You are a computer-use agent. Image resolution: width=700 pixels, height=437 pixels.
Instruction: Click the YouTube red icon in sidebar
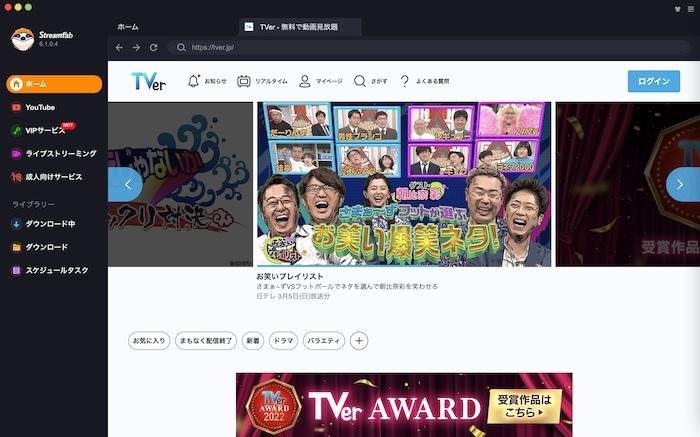16,107
